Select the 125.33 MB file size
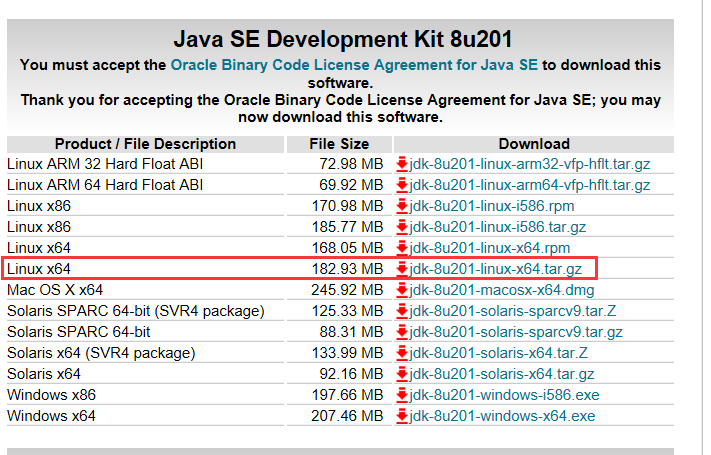The height and width of the screenshot is (455, 711). 347,311
